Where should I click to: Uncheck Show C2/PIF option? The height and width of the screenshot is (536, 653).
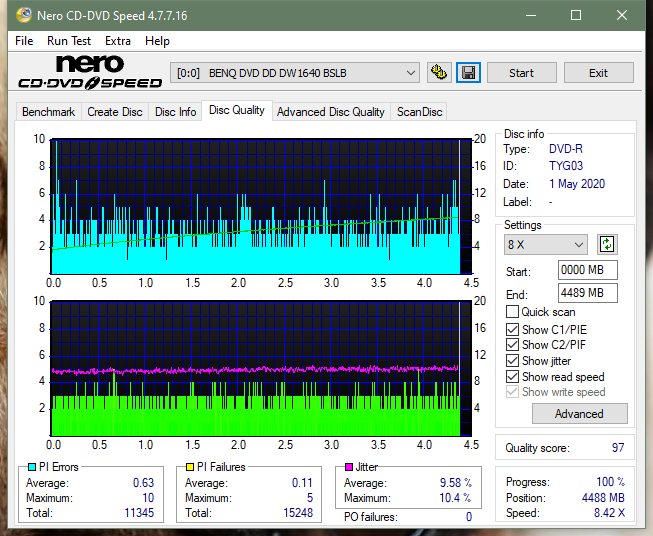click(x=512, y=344)
